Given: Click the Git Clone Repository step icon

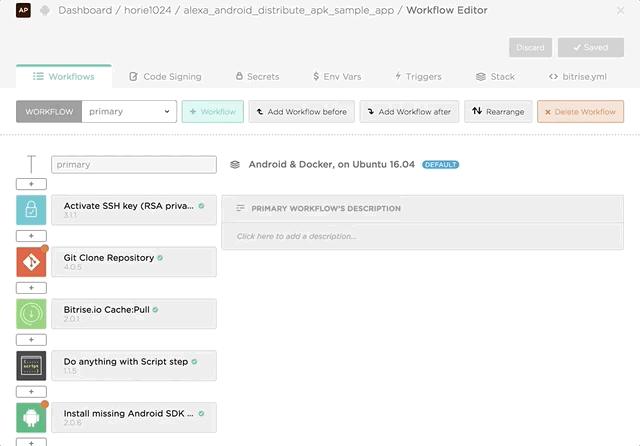Looking at the screenshot, I should click(31, 262).
